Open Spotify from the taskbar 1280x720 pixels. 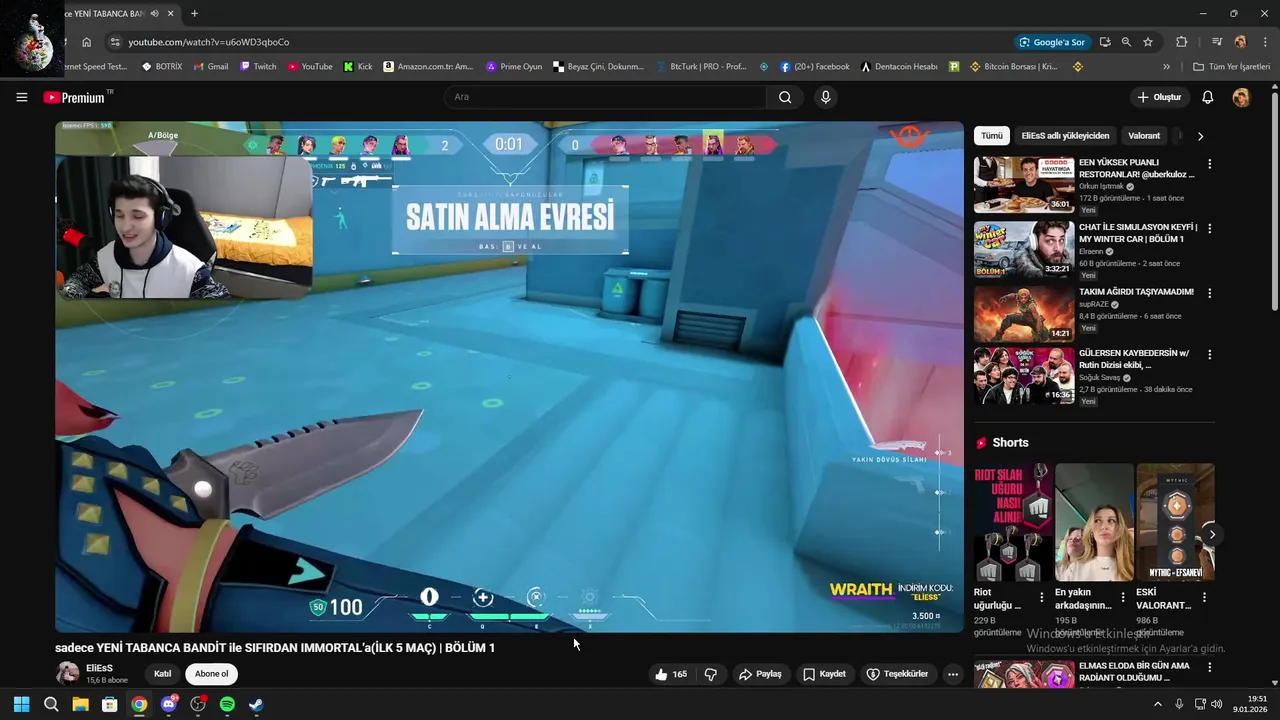click(x=227, y=704)
